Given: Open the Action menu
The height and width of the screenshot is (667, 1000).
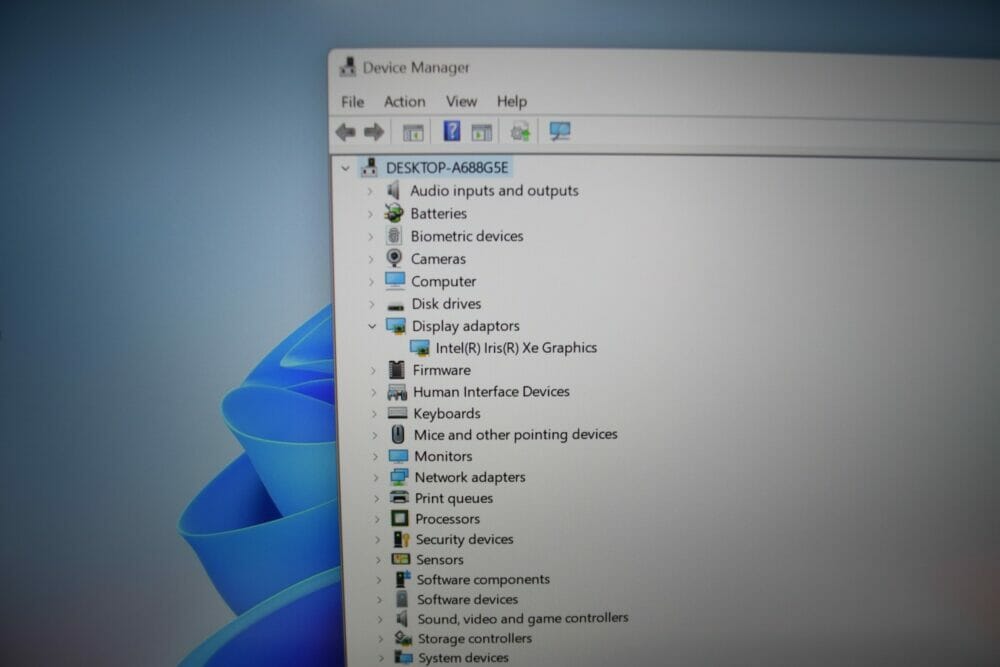Looking at the screenshot, I should (404, 101).
